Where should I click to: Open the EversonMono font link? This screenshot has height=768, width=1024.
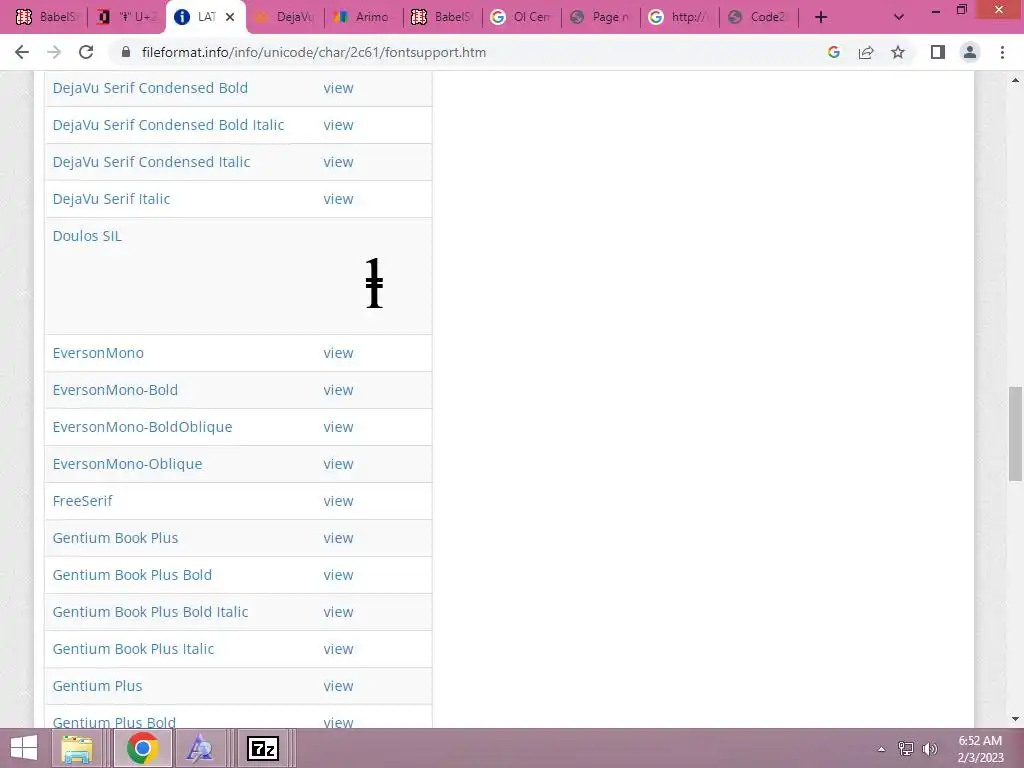[x=98, y=353]
